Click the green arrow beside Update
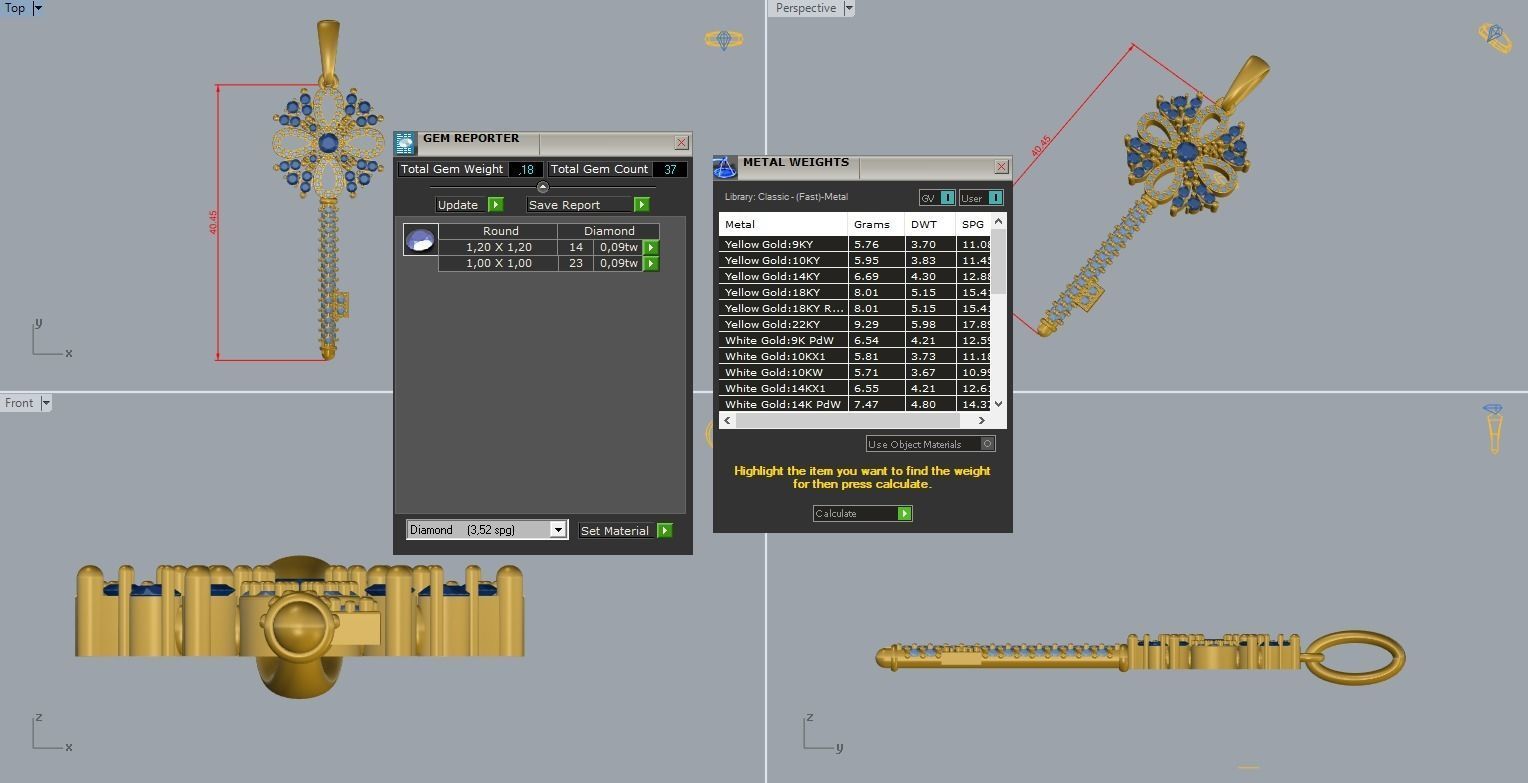Screen dimensions: 1528x783 [496, 205]
